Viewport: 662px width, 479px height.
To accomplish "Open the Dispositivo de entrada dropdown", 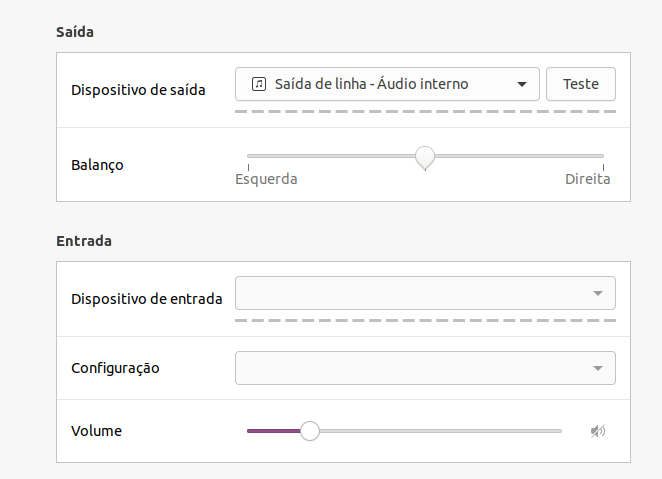I will [x=425, y=293].
